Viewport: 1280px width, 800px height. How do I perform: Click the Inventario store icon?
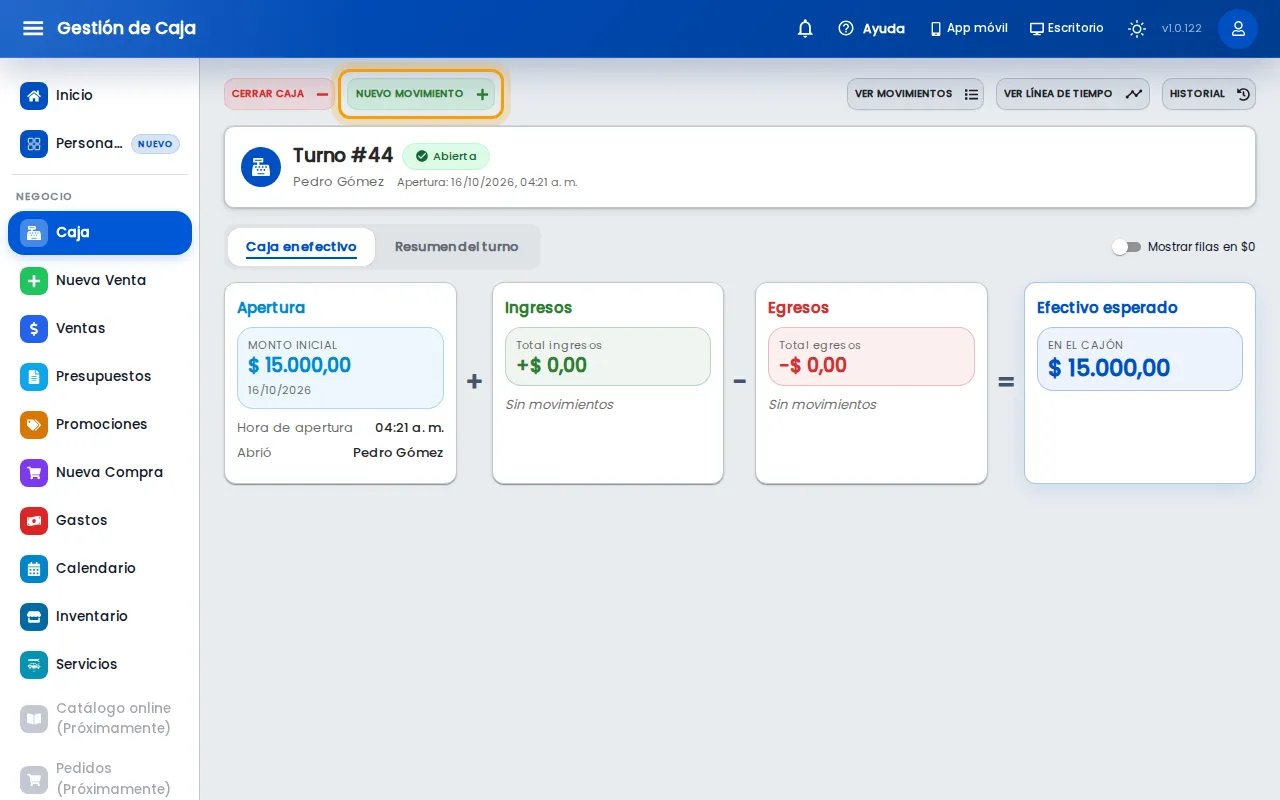pos(34,617)
